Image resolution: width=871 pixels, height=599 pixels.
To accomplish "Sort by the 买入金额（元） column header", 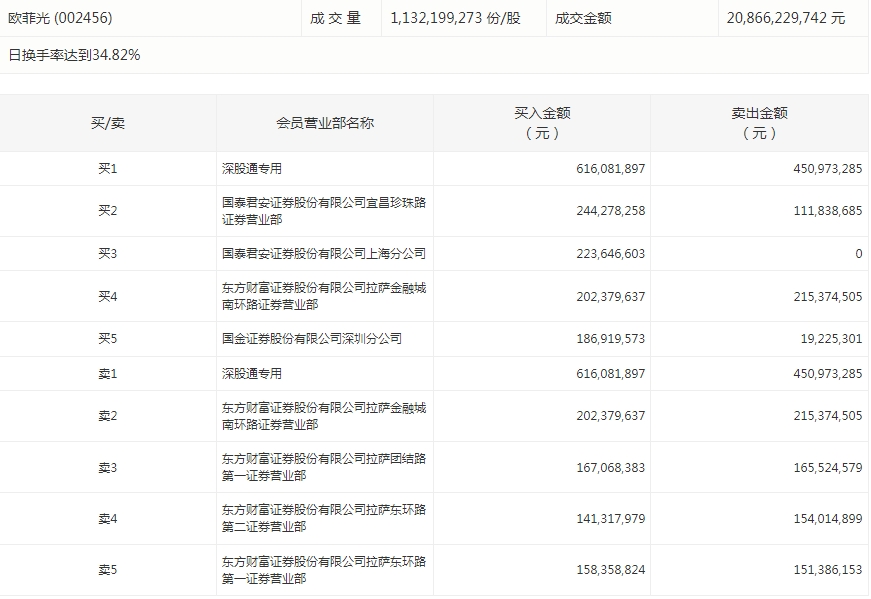I will [541, 123].
